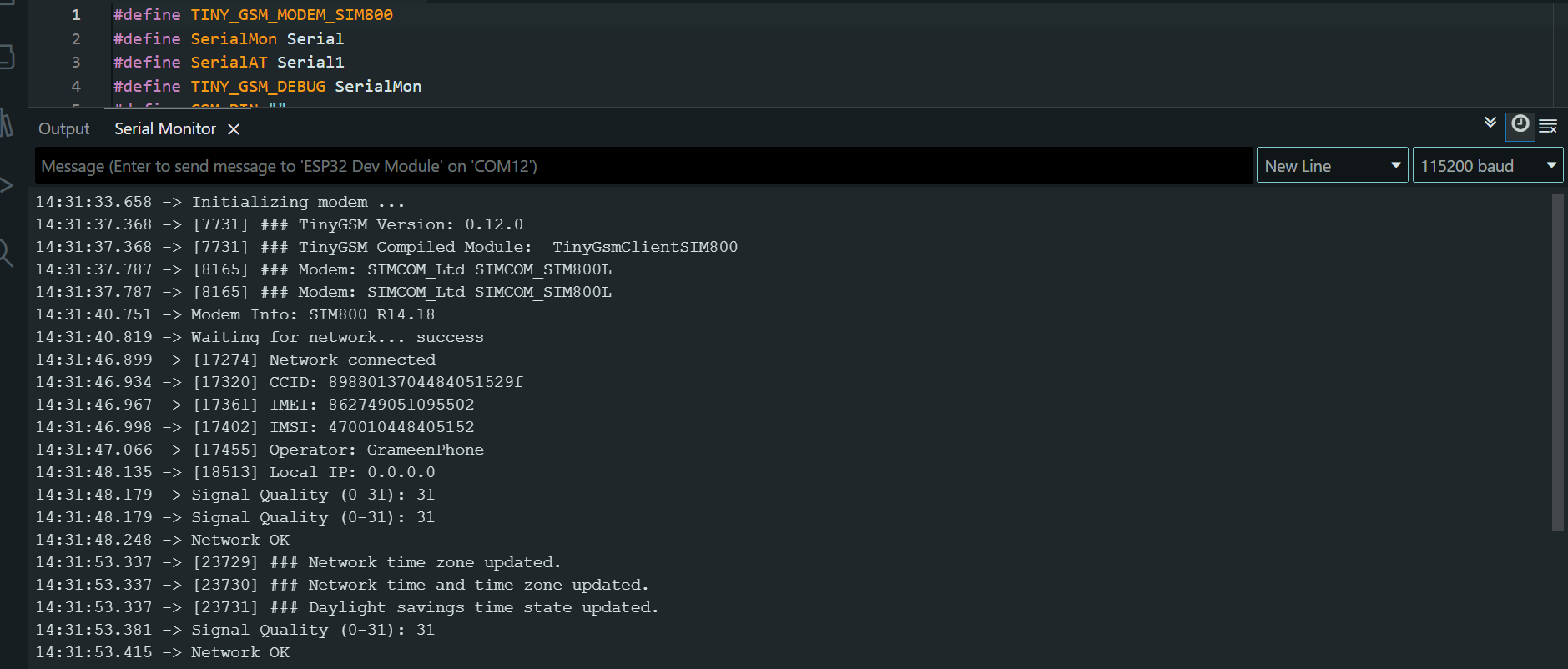Open Boards Manager from the sidebar
Viewport: 1568px width, 669px height.
point(7,57)
